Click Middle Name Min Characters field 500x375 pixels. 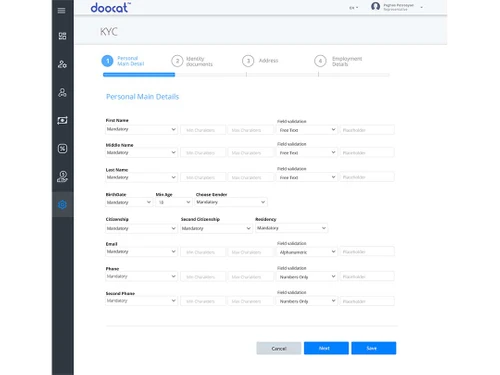click(203, 153)
